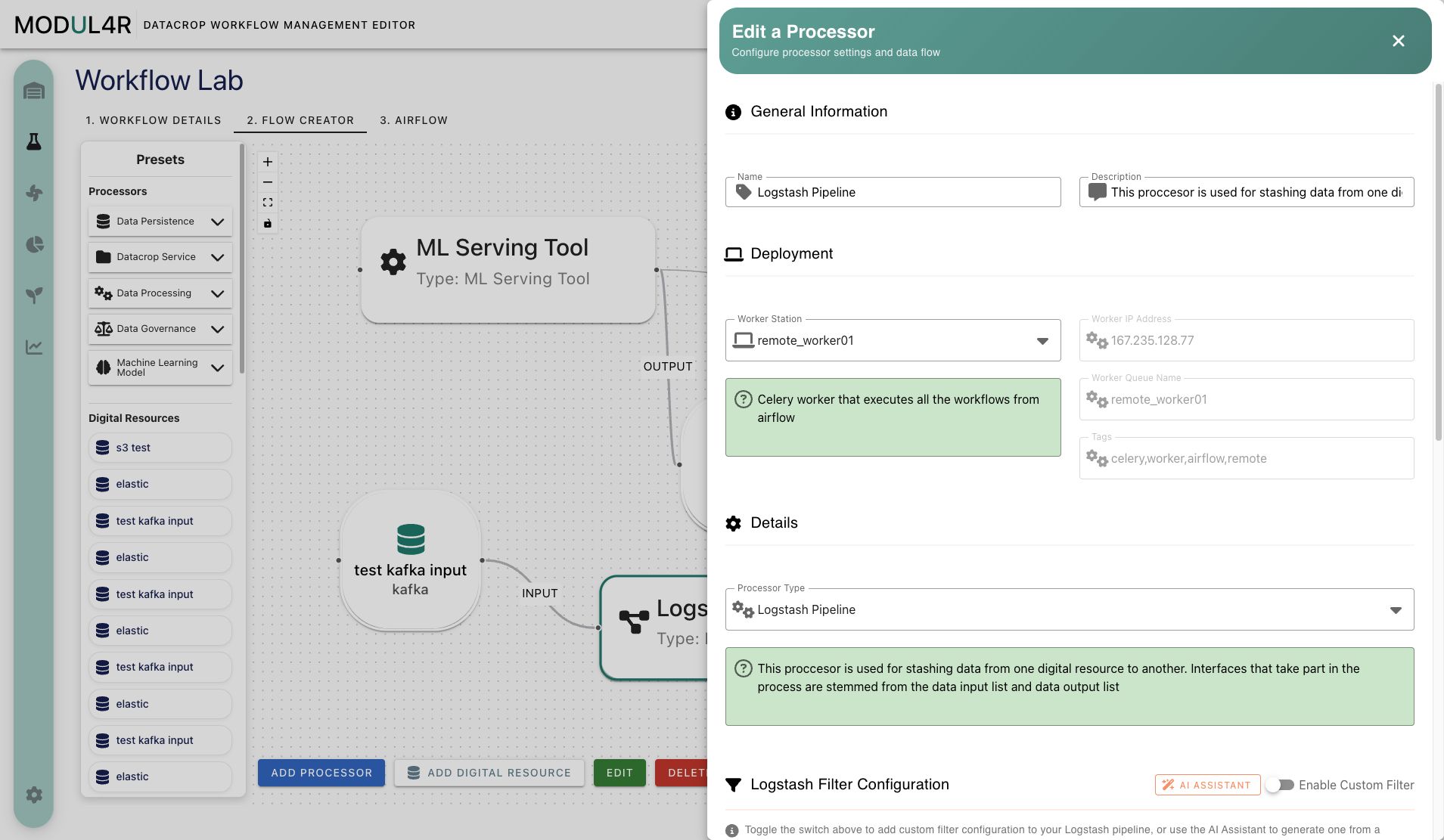Image resolution: width=1444 pixels, height=840 pixels.
Task: Select the ML Serving Tool node
Action: pyautogui.click(x=508, y=270)
